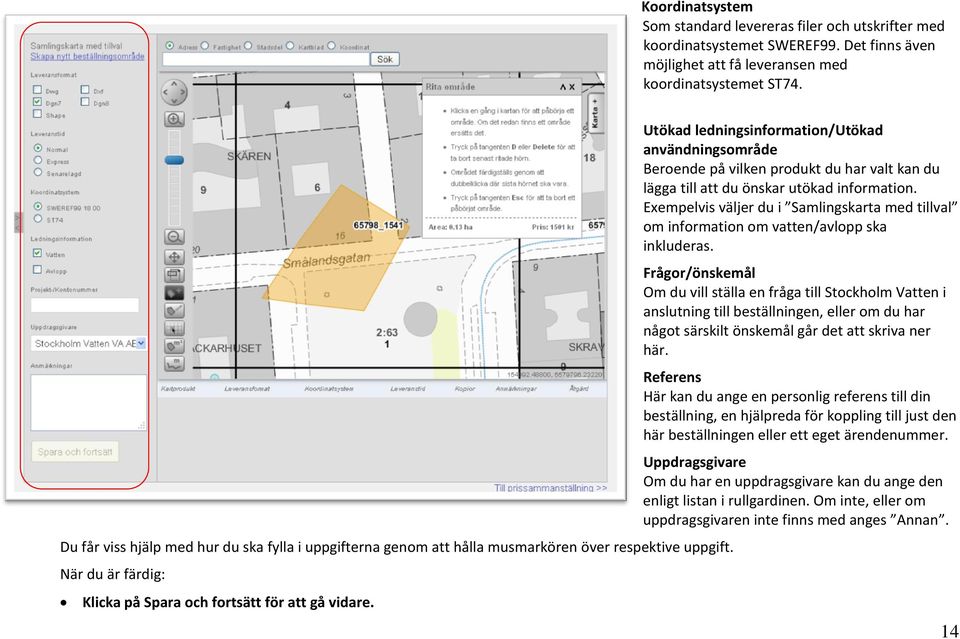Open the Karta + side tab
Viewport: 960px width, 639px height.
594,114
